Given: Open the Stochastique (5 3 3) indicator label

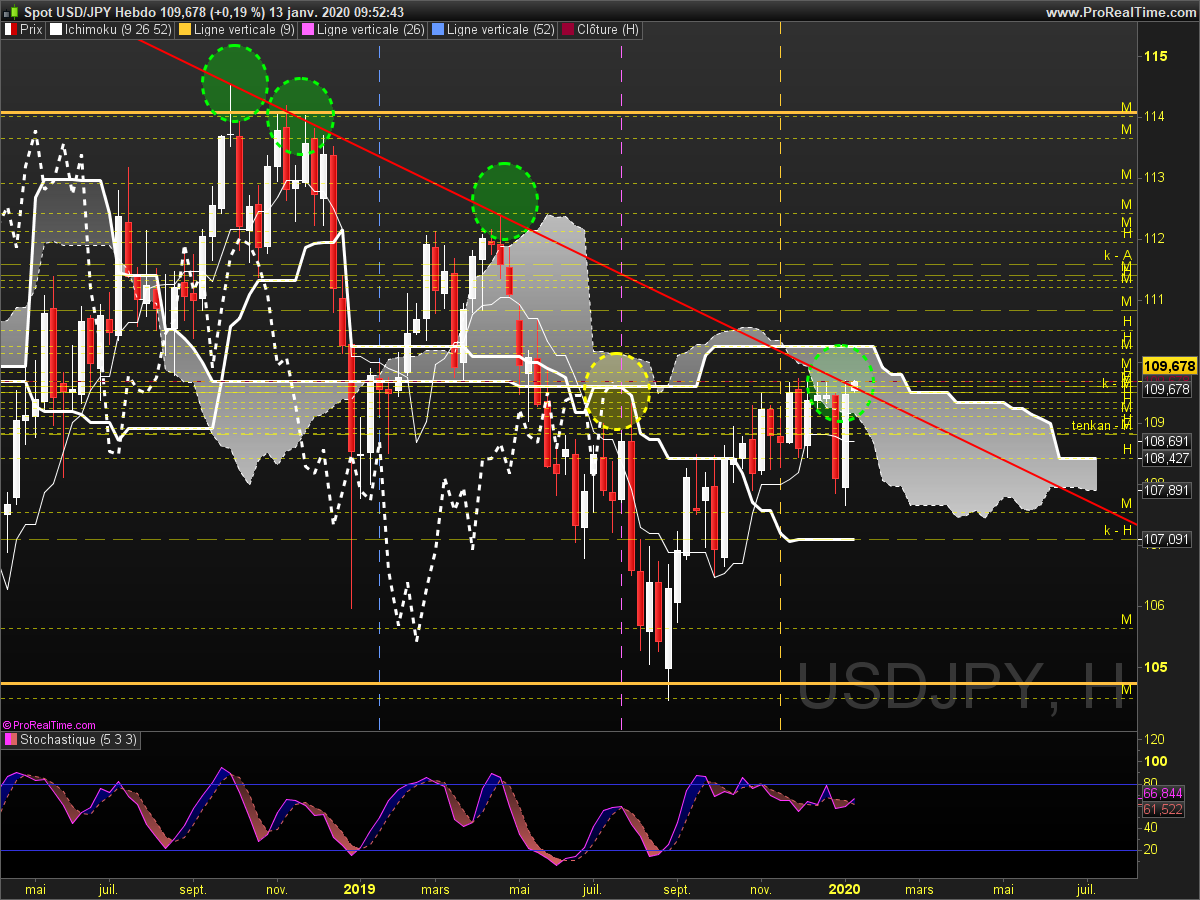Looking at the screenshot, I should point(71,740).
